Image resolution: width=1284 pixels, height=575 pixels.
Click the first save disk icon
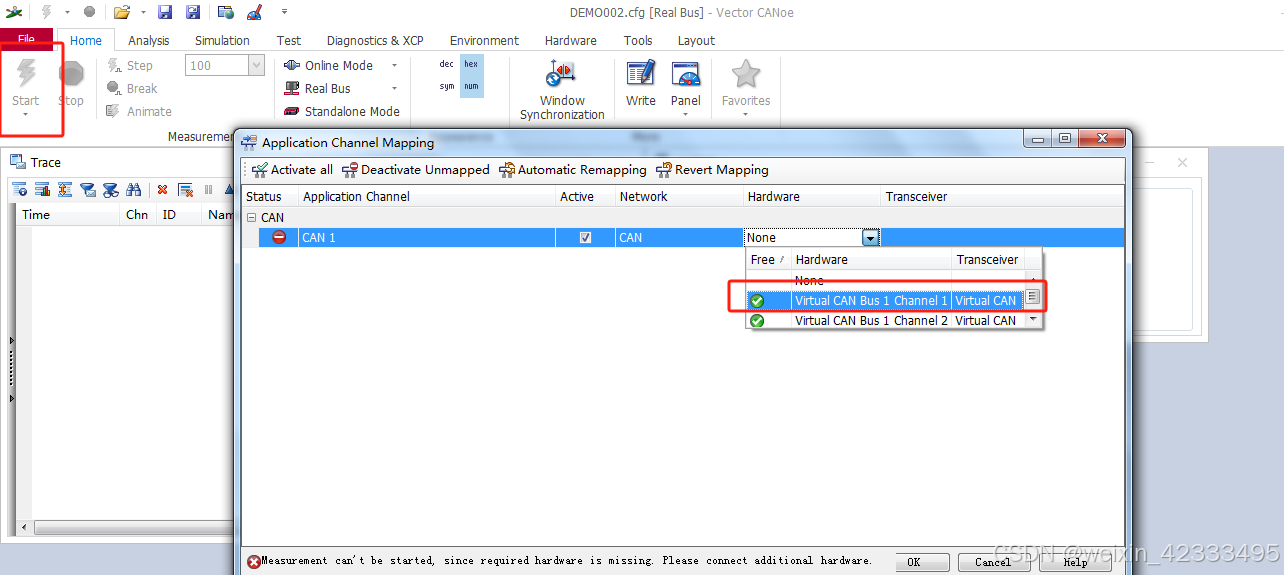coord(166,12)
